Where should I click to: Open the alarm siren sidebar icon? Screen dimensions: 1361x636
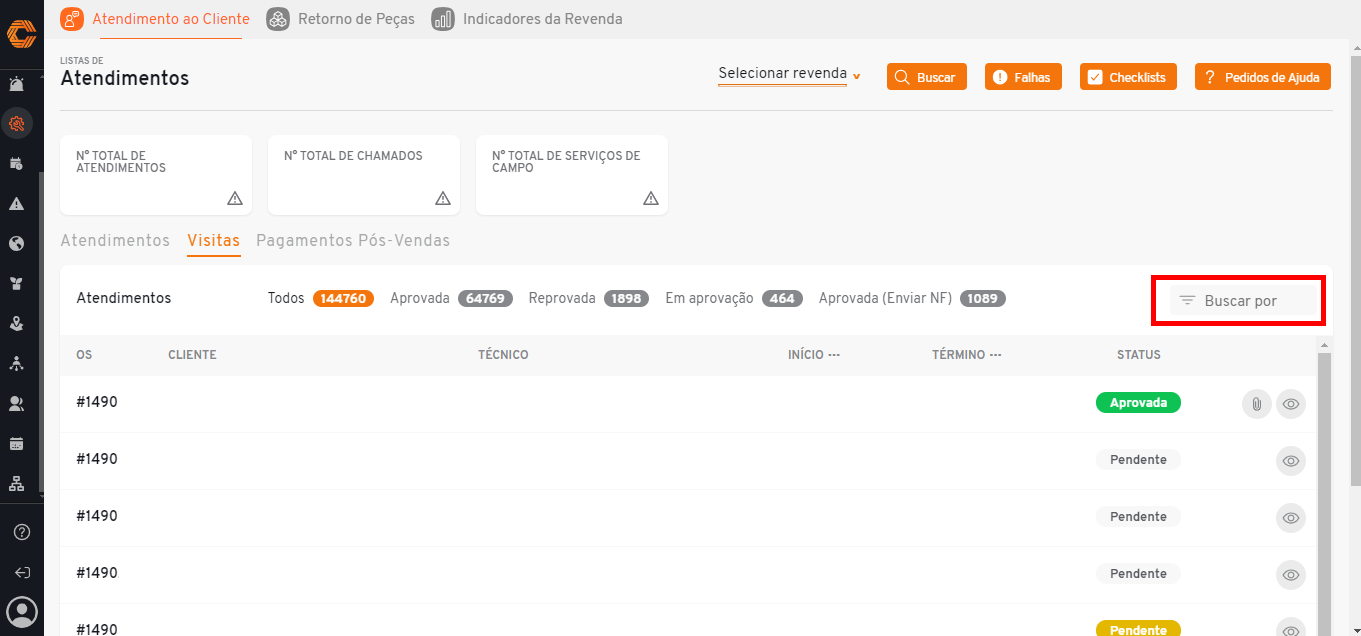(17, 84)
